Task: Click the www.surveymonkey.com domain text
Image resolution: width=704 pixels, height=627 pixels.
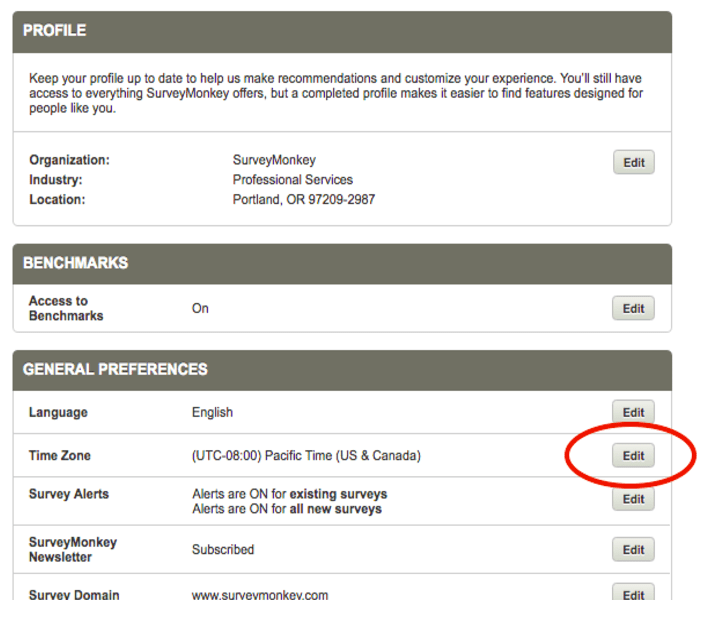Action: [259, 595]
